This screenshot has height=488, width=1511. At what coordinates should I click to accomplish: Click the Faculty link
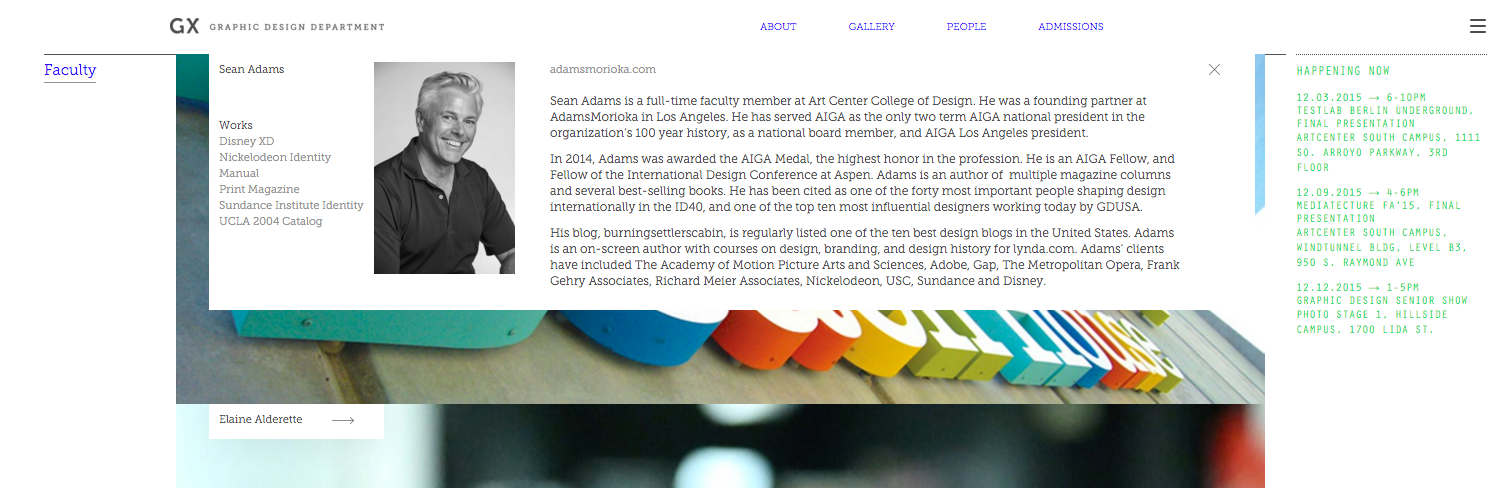(x=70, y=70)
